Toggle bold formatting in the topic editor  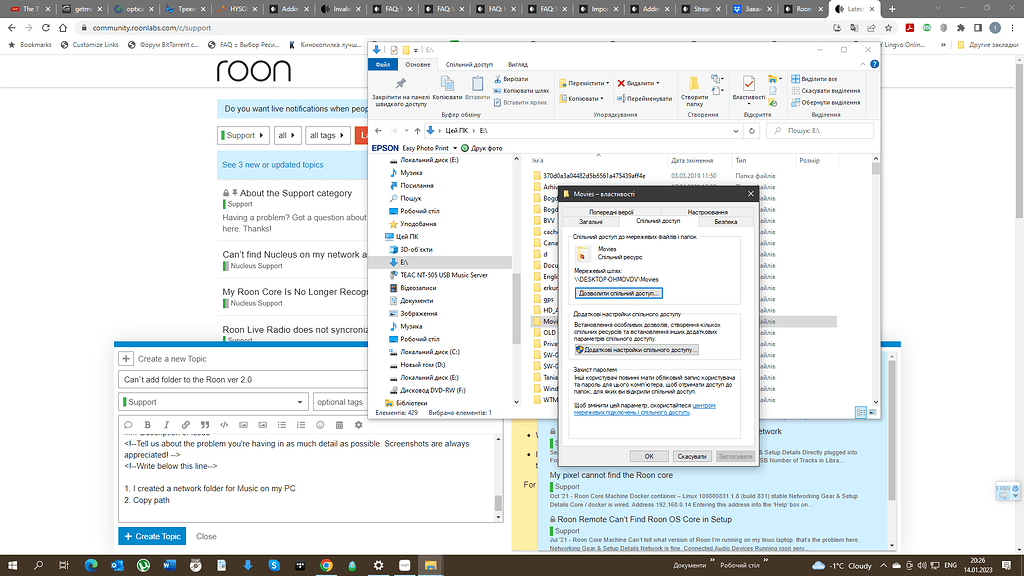point(147,425)
